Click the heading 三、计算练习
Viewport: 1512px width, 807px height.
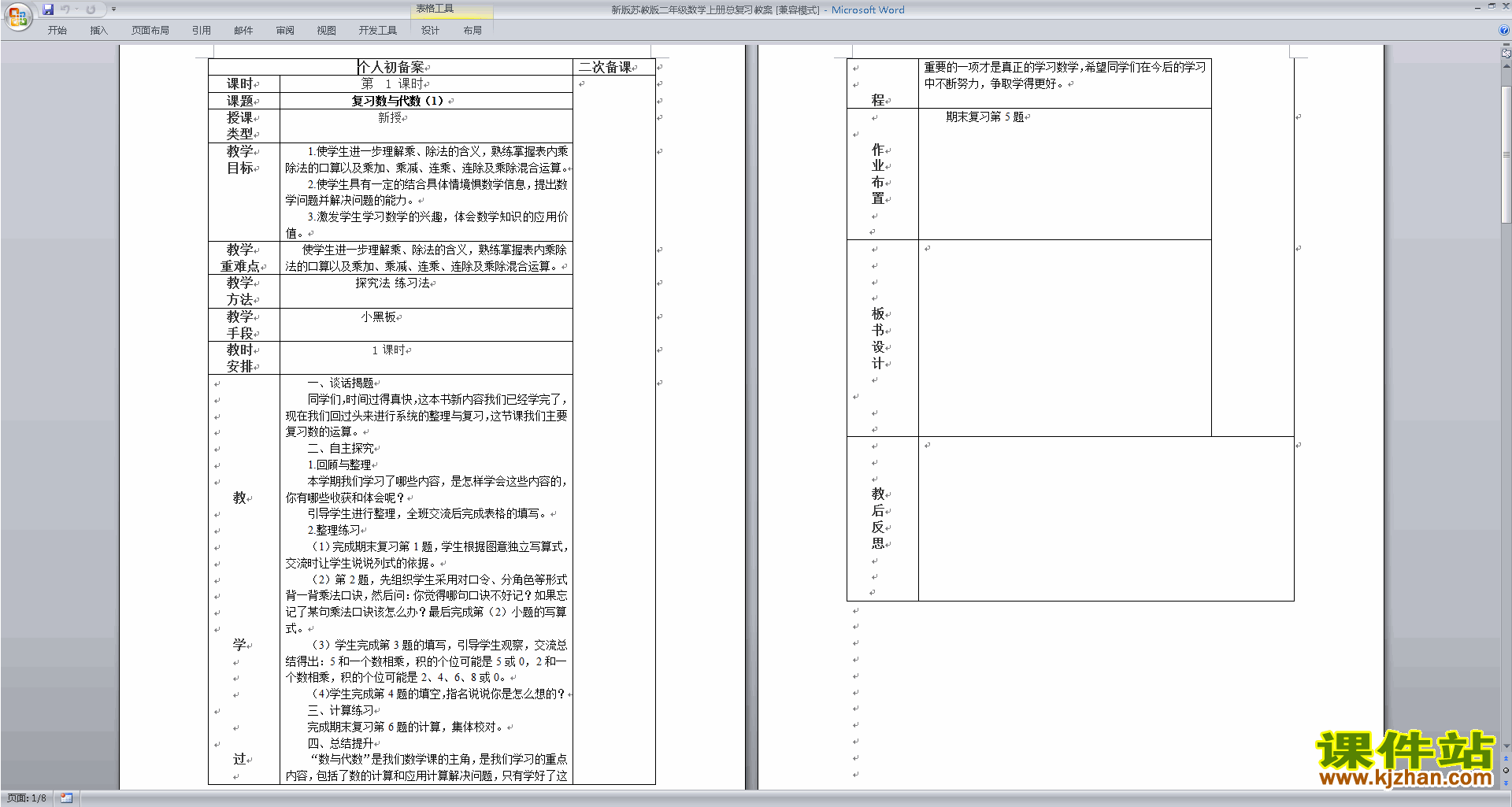pyautogui.click(x=340, y=710)
